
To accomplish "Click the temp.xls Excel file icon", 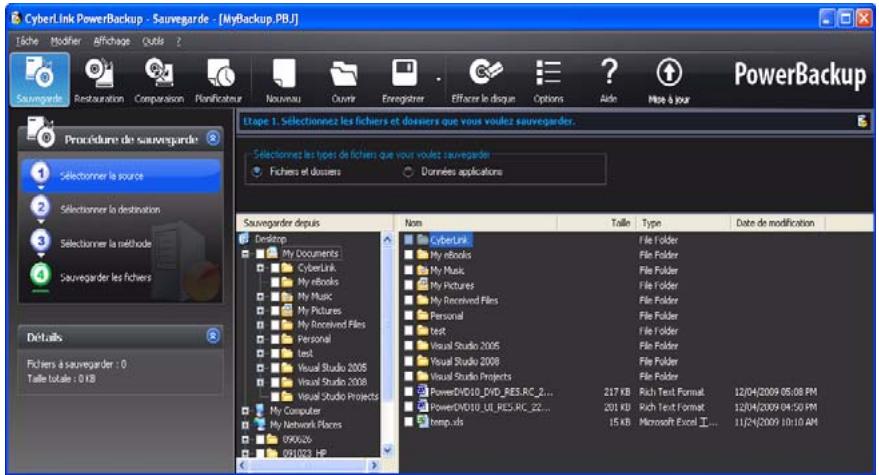I will click(423, 422).
